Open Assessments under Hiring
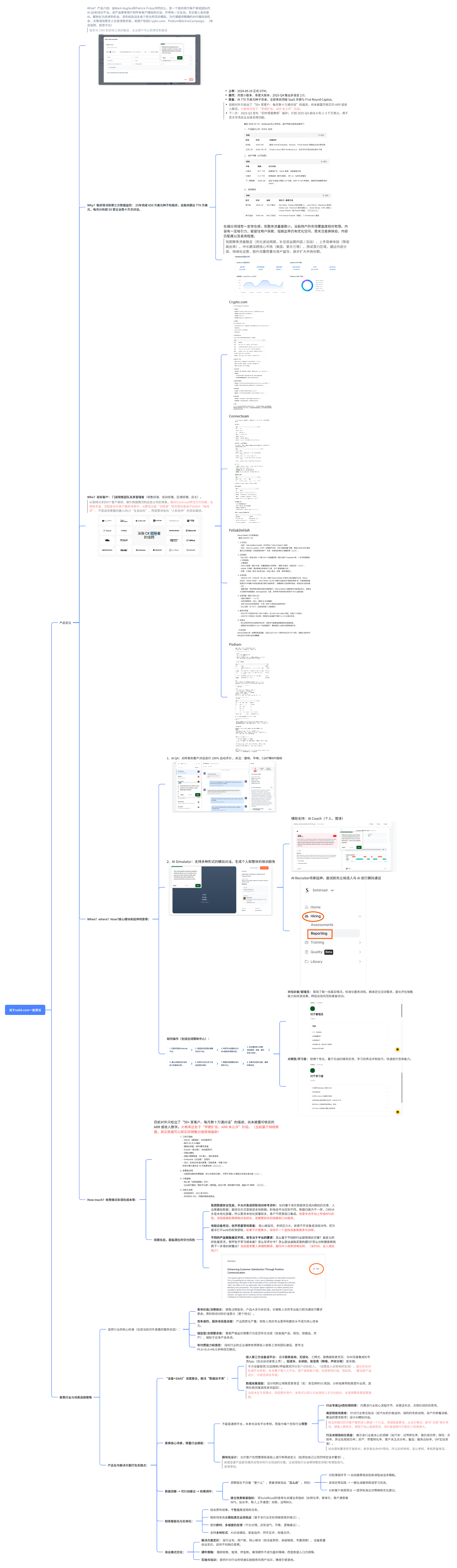 [x=322, y=925]
